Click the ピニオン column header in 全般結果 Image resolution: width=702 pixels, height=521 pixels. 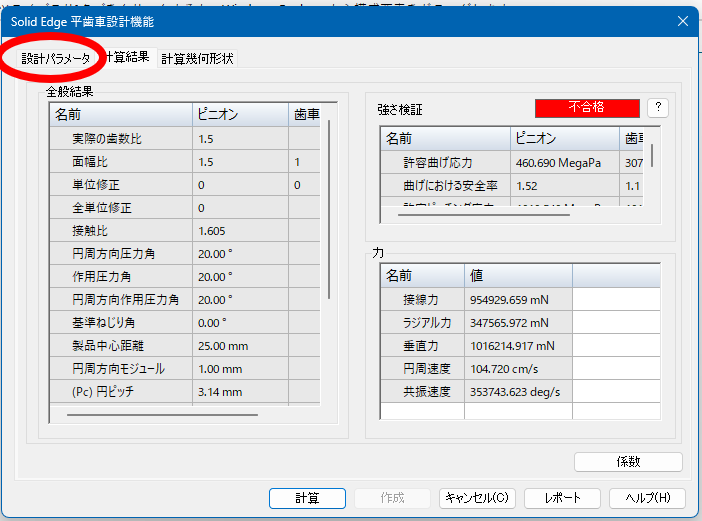pos(238,115)
